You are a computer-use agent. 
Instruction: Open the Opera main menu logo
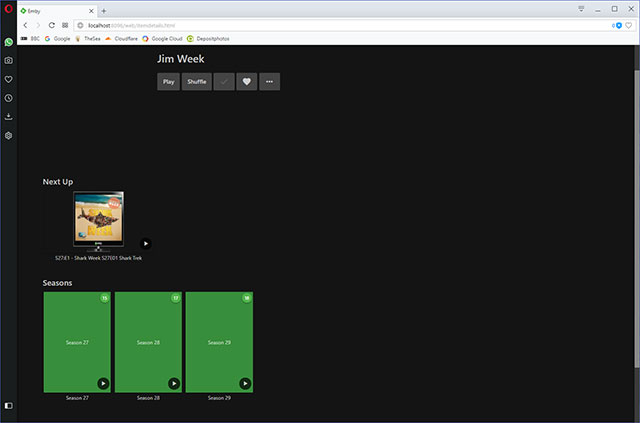pos(9,9)
